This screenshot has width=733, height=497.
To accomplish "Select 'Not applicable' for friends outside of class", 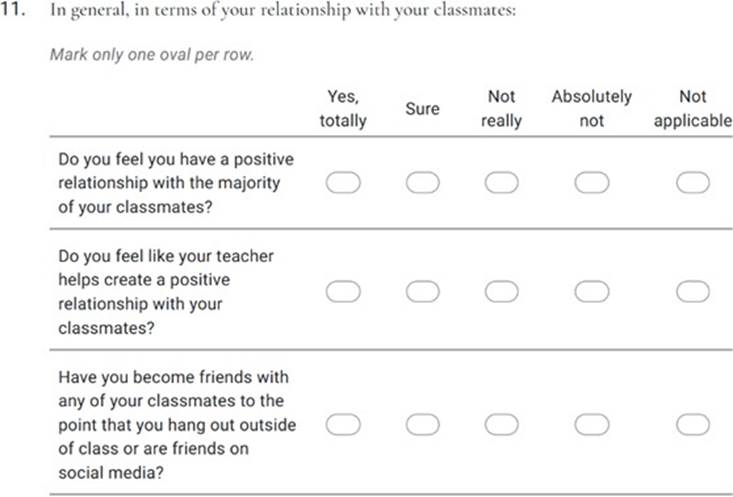I will (x=692, y=425).
